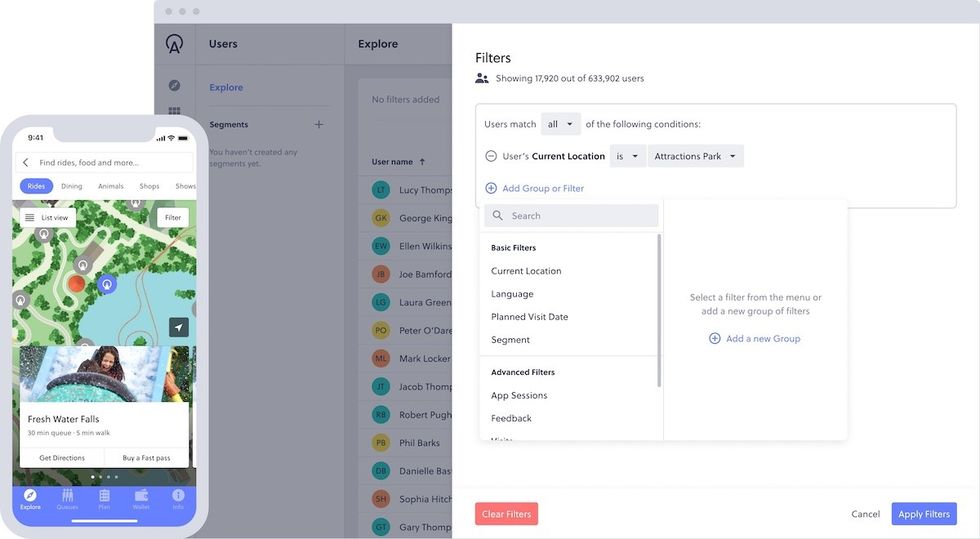Click the plus icon beside Segments
This screenshot has height=539, width=980.
click(x=319, y=125)
